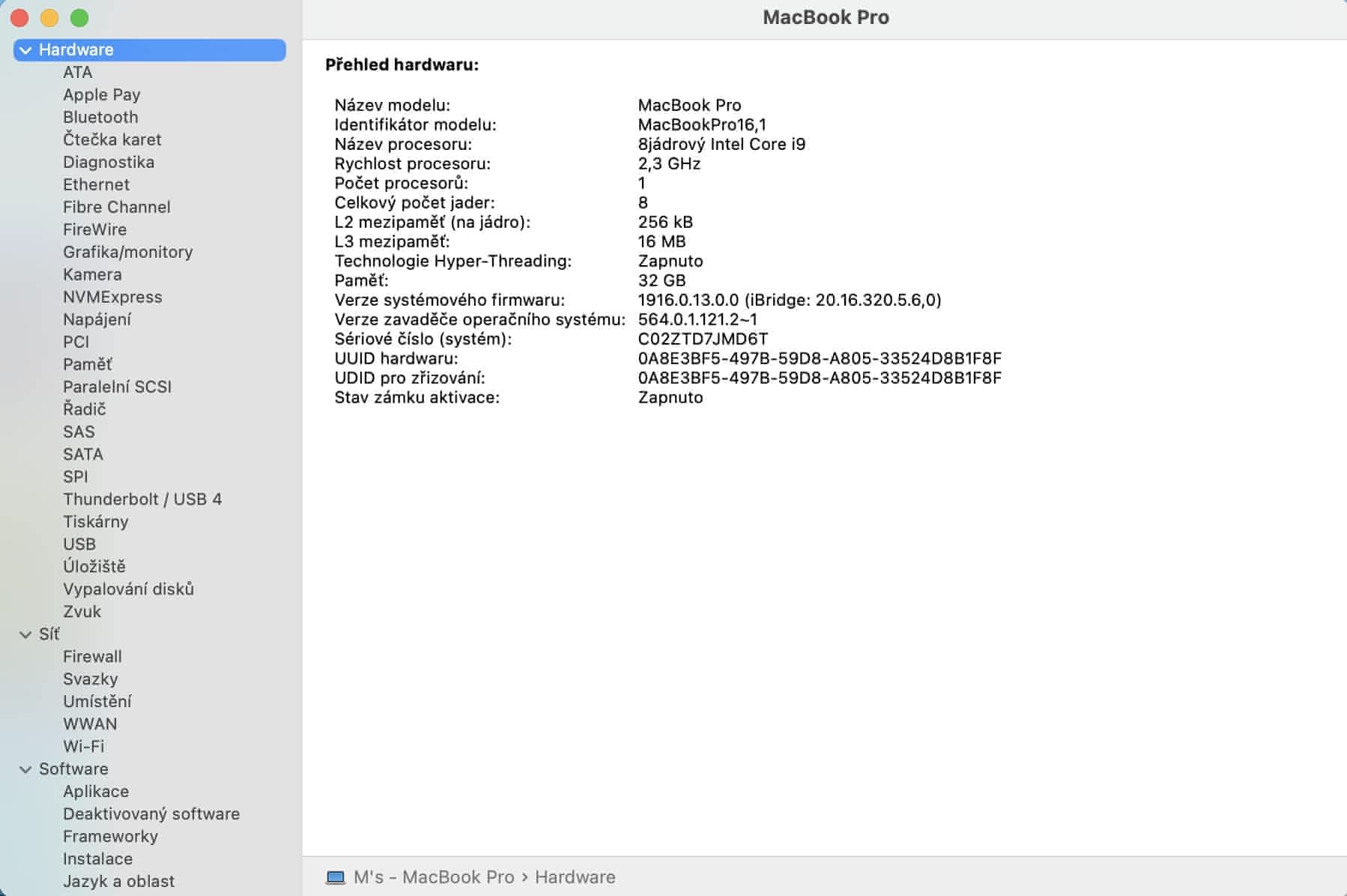Select Deaktivovaný software entry

click(151, 814)
